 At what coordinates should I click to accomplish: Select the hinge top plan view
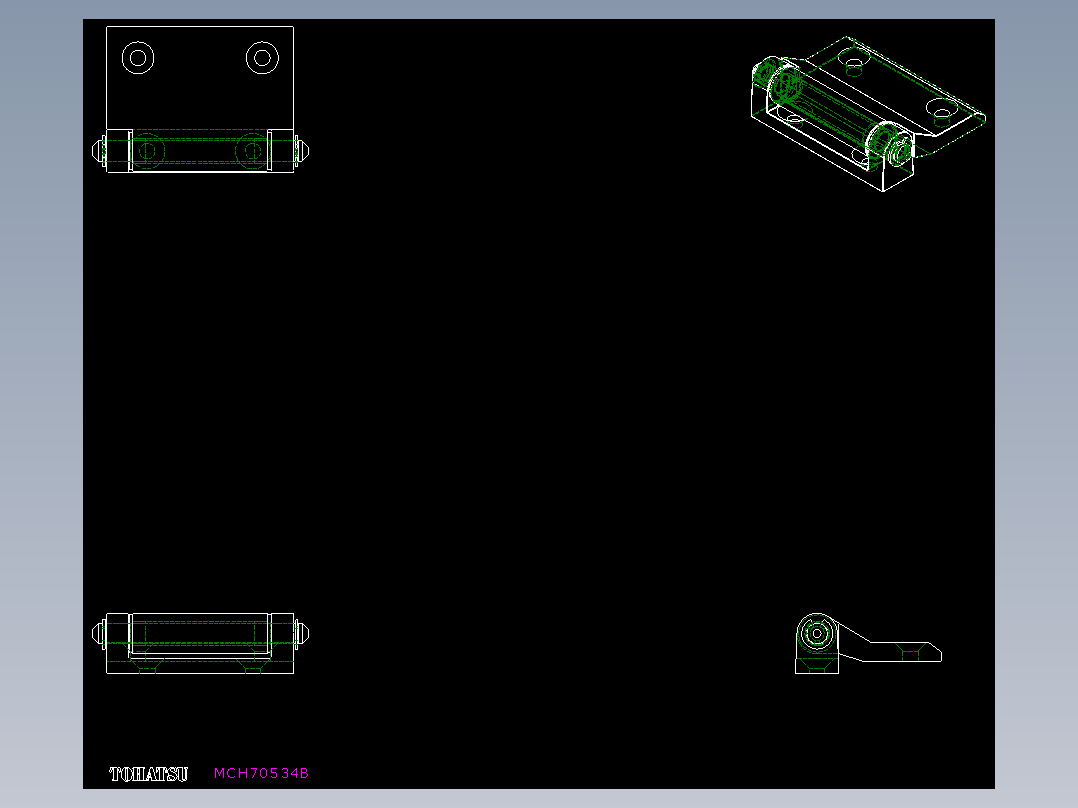[x=200, y=100]
